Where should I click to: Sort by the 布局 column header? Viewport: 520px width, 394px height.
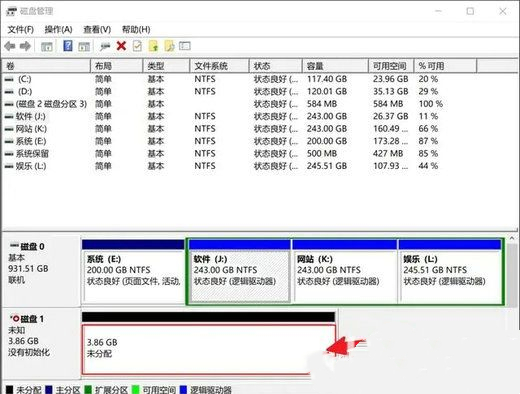point(117,66)
